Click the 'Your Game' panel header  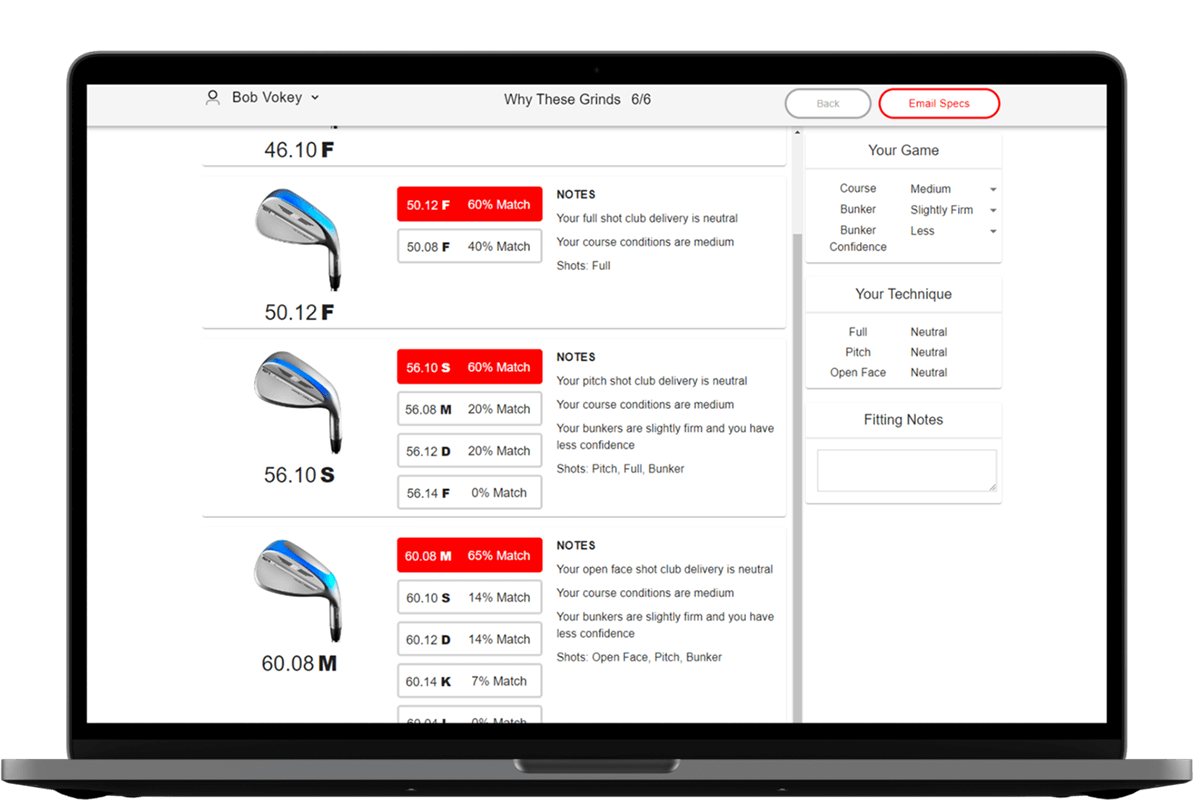point(903,150)
